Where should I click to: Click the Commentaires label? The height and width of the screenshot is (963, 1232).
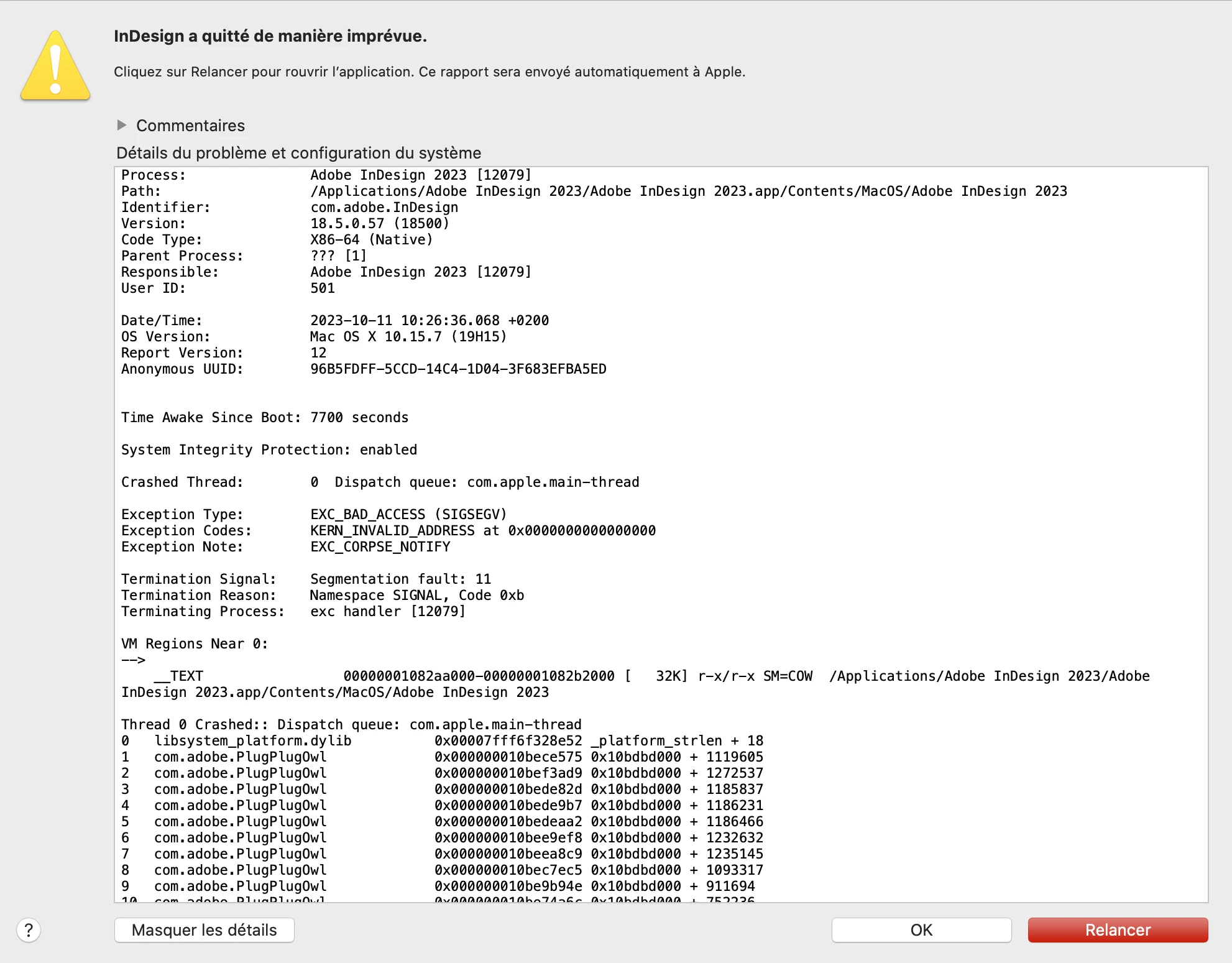(x=190, y=126)
